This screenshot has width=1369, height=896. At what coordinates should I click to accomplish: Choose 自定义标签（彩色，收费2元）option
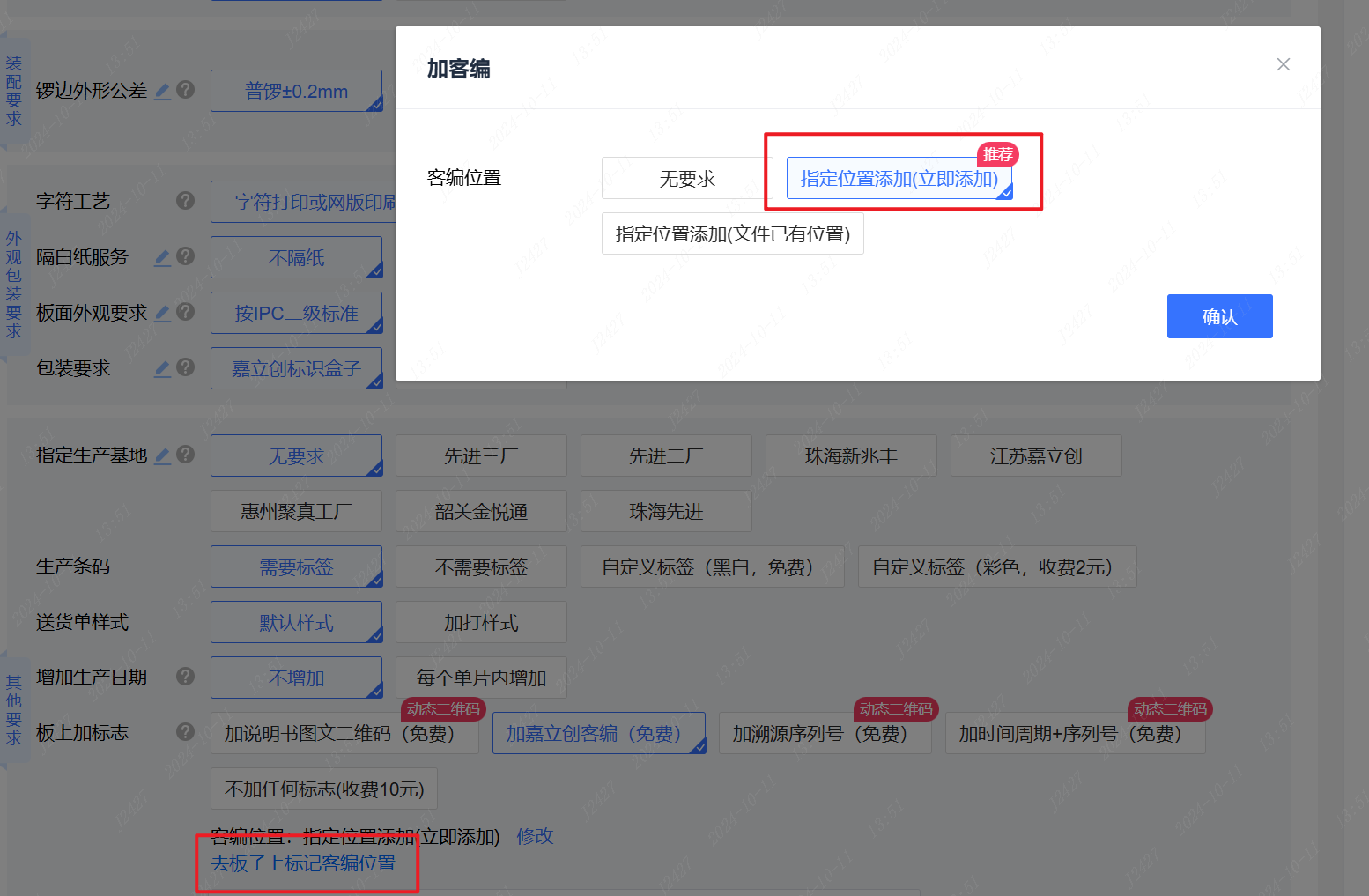(x=996, y=567)
